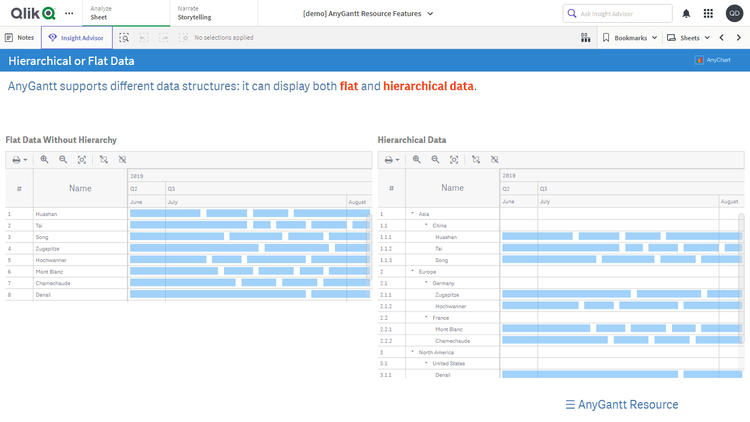The height and width of the screenshot is (422, 750).
Task: Open Notes panel
Action: pos(19,37)
